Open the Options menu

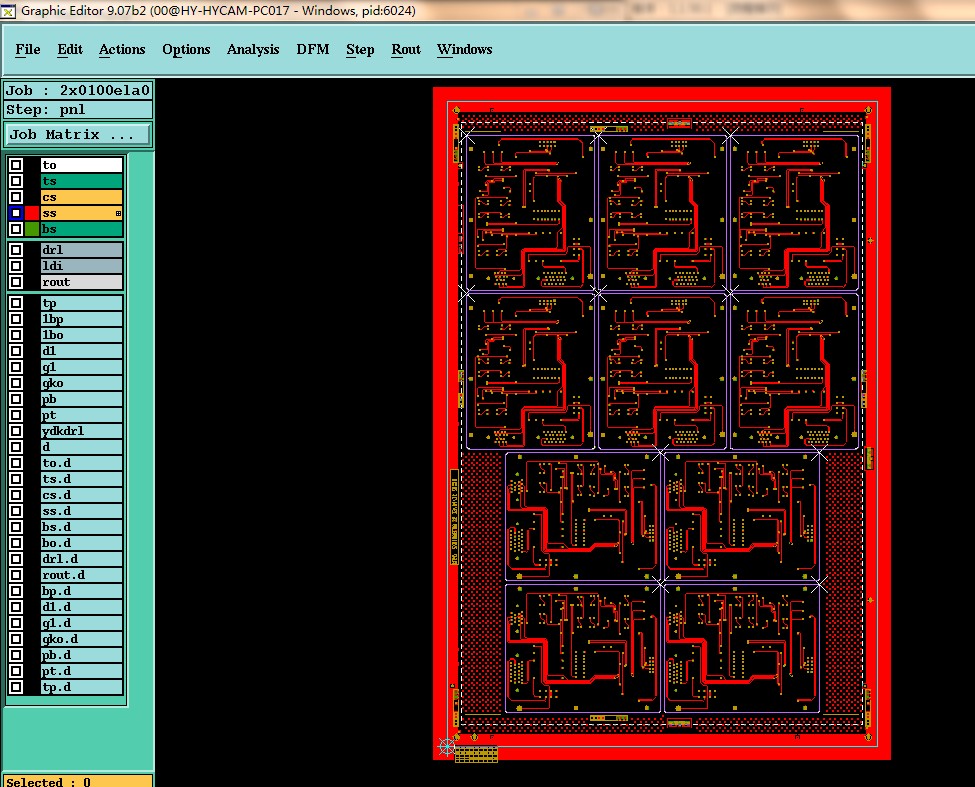186,50
